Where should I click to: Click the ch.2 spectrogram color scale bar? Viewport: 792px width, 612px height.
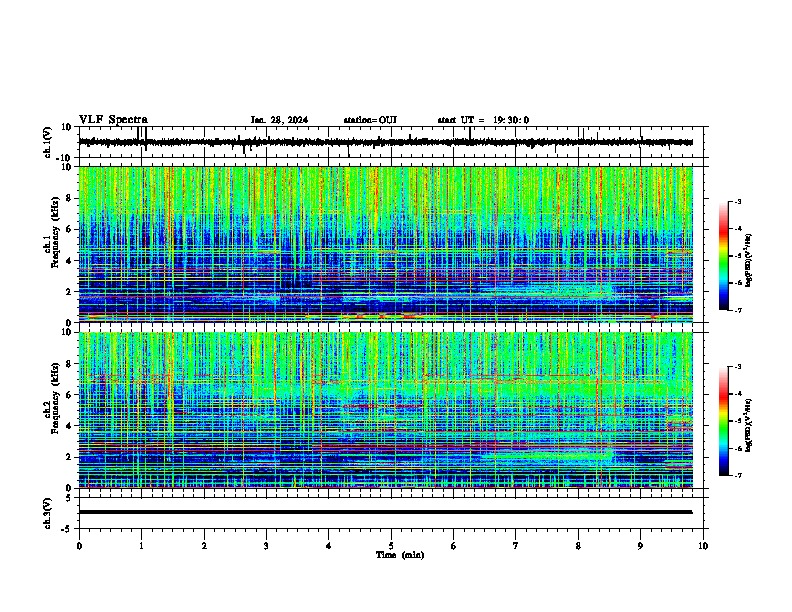(x=723, y=421)
